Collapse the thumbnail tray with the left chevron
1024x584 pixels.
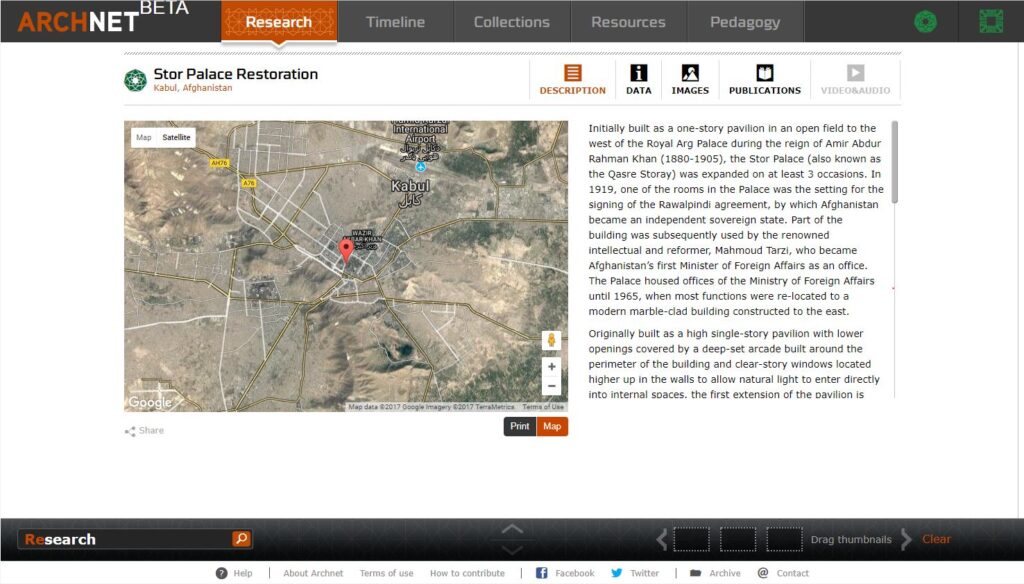[x=662, y=539]
